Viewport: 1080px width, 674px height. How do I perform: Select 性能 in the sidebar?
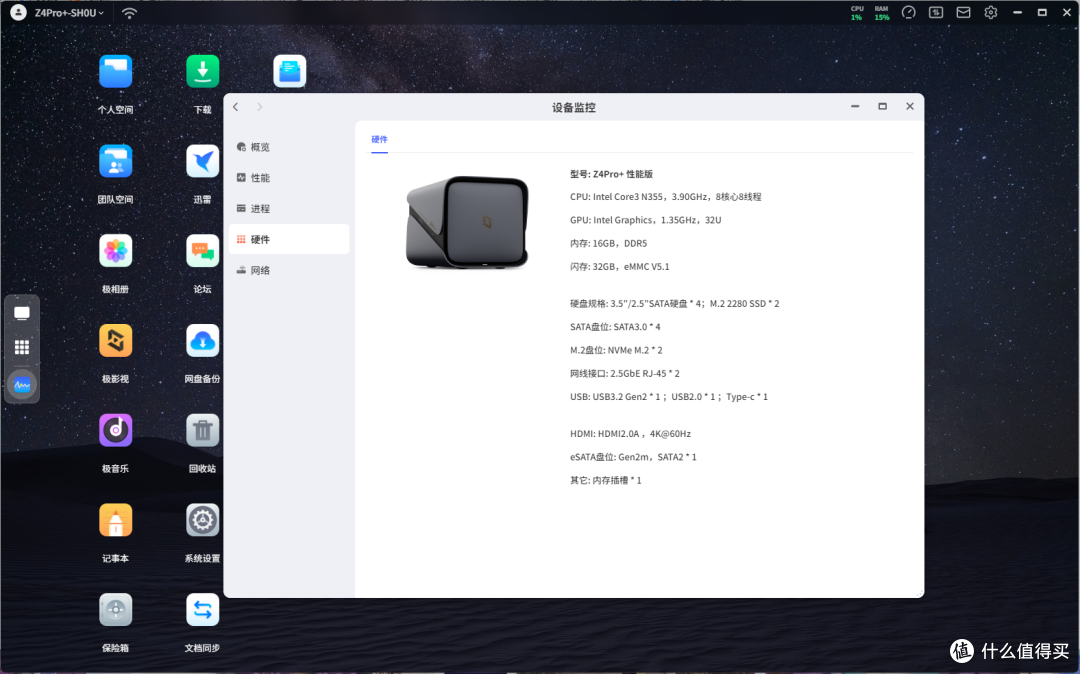tap(289, 178)
